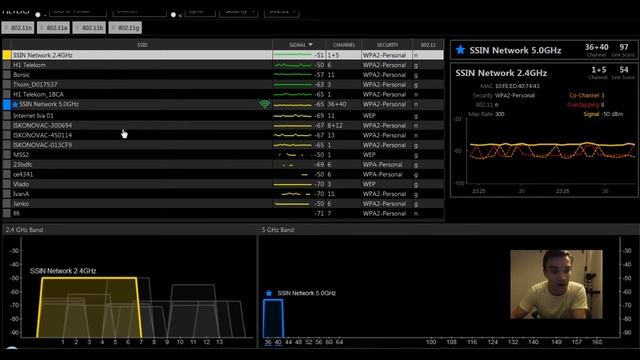Click the 2.4 GHz Band panel heading
Screen dimensions: 640x360
(24, 230)
